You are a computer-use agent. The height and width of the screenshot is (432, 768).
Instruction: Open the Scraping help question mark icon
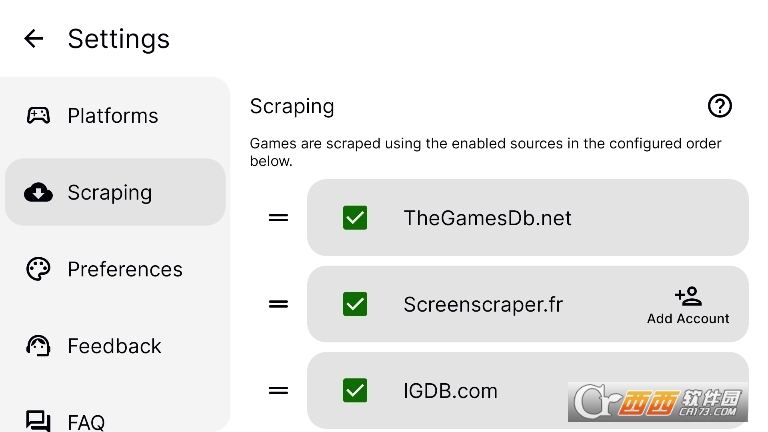coord(720,106)
